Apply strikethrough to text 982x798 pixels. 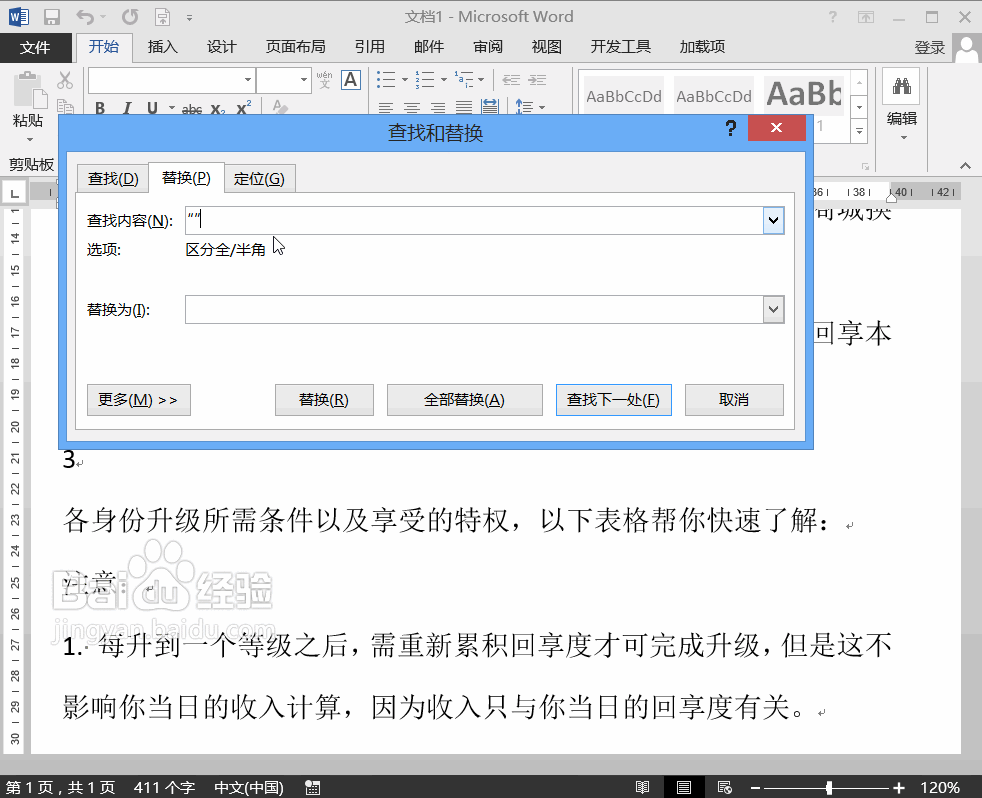(191, 108)
